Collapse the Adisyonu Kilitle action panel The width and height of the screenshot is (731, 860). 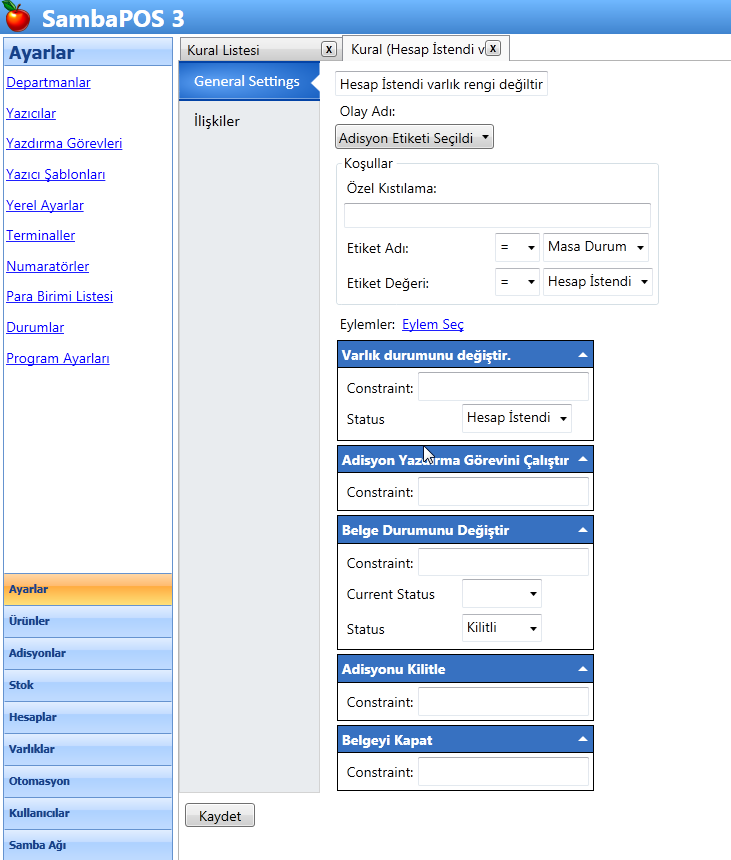click(x=583, y=669)
